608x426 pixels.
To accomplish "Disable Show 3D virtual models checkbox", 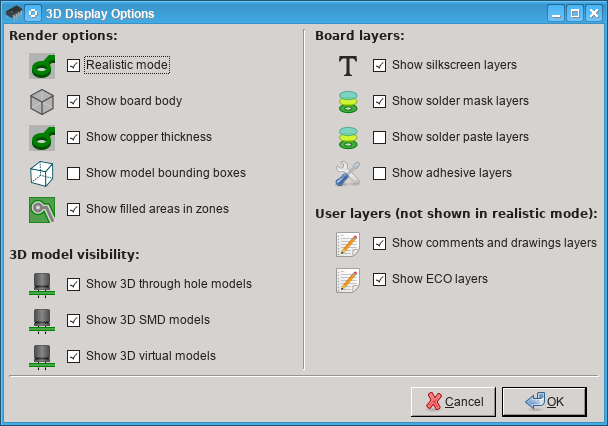I will 73,356.
